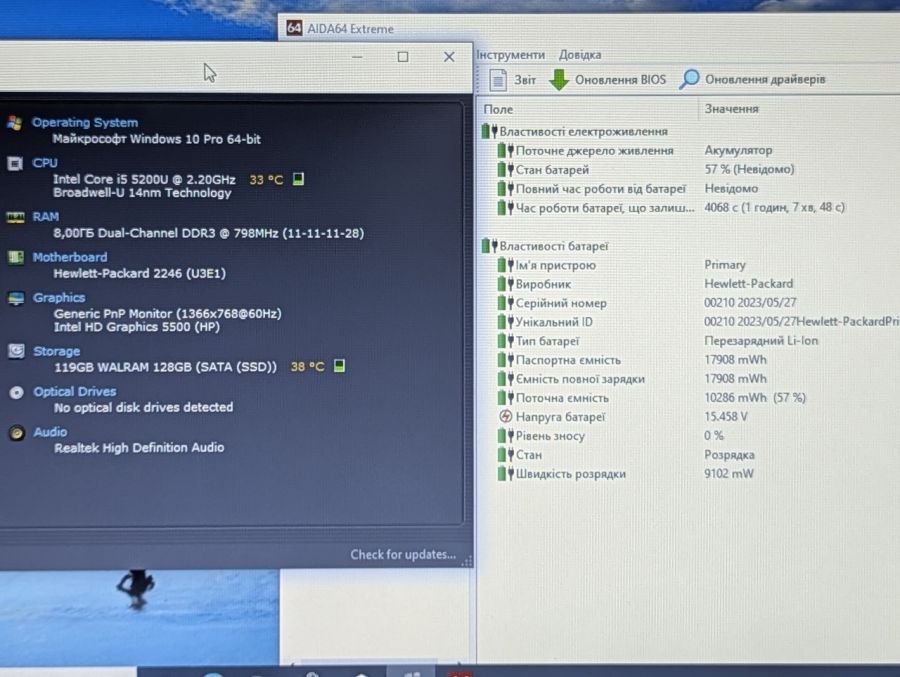Viewport: 900px width, 677px height.
Task: Click the Optical Drives disc icon
Action: [x=16, y=392]
